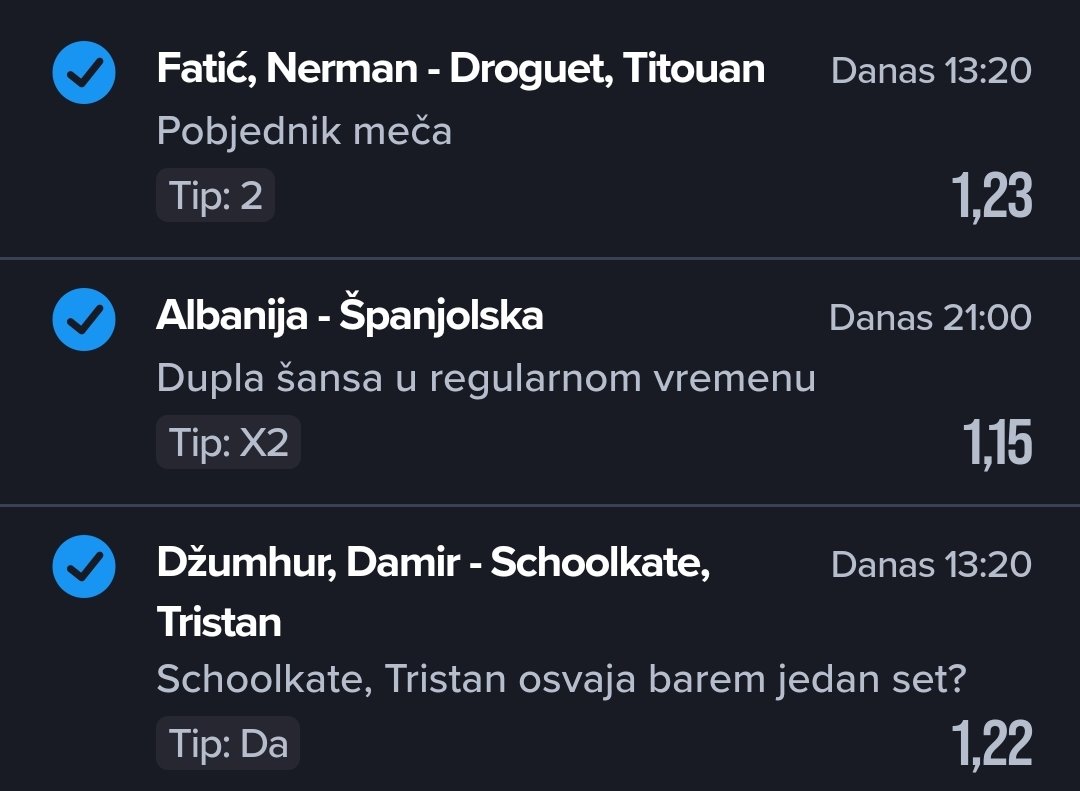Viewport: 1080px width, 791px height.
Task: Deselect the Albanija - Španjolska bet checkmark
Action: 84,319
